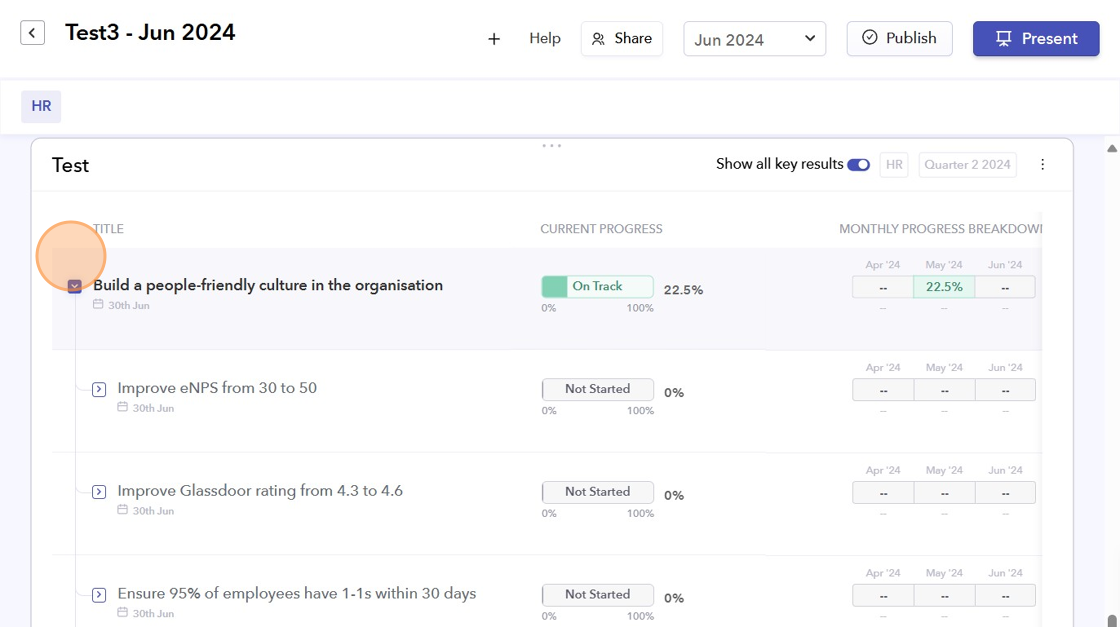Click the On Track progress bar
The height and width of the screenshot is (627, 1120).
(597, 287)
